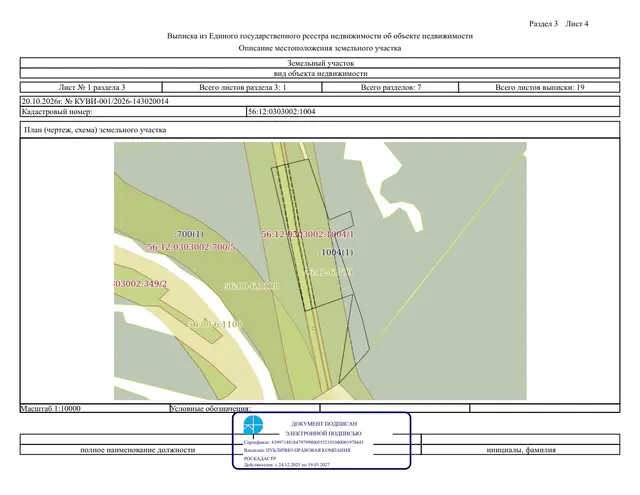This screenshot has width=640, height=495.
Task: Select the 'Раздел 3' header text
Action: [543, 24]
